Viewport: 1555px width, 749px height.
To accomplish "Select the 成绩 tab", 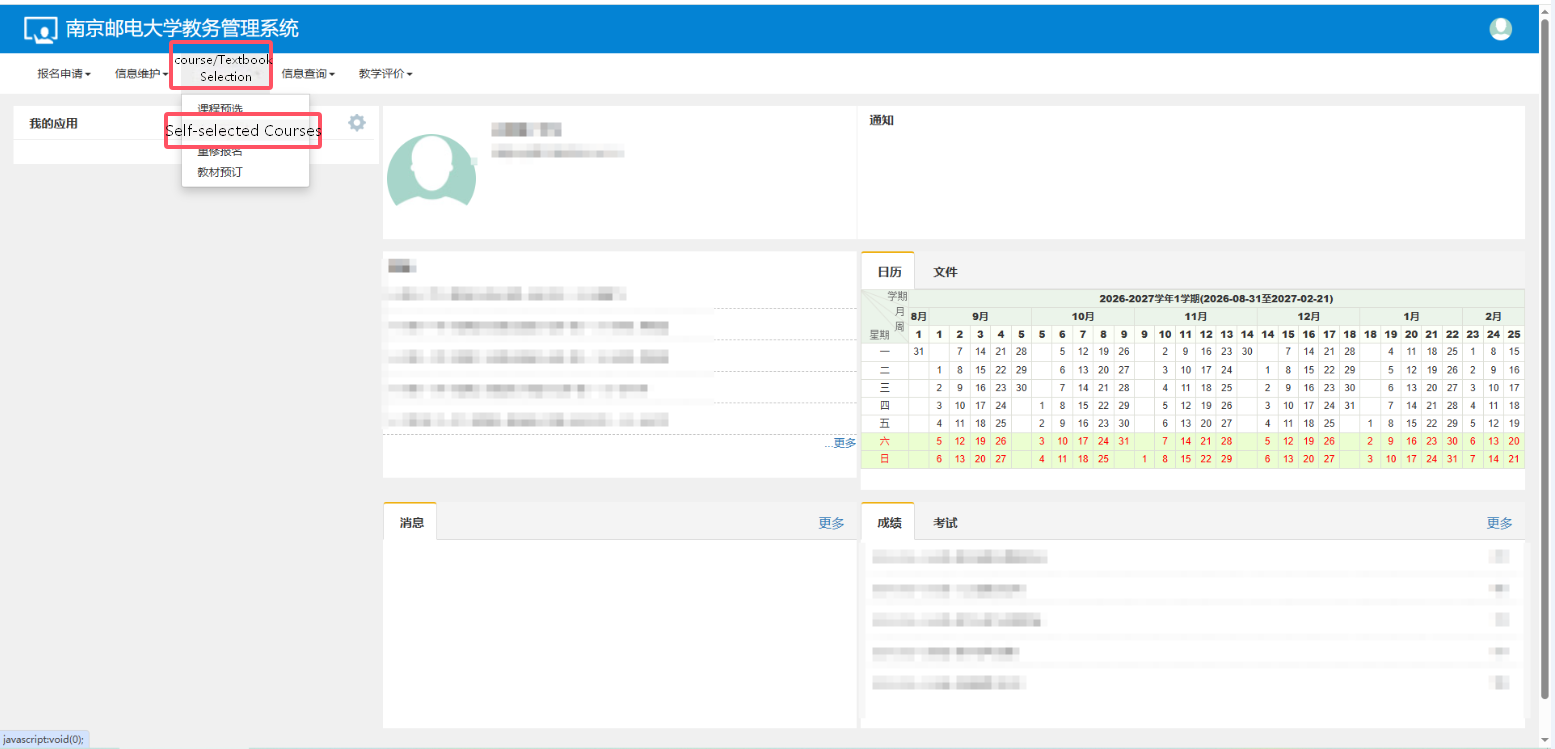I will coord(889,523).
